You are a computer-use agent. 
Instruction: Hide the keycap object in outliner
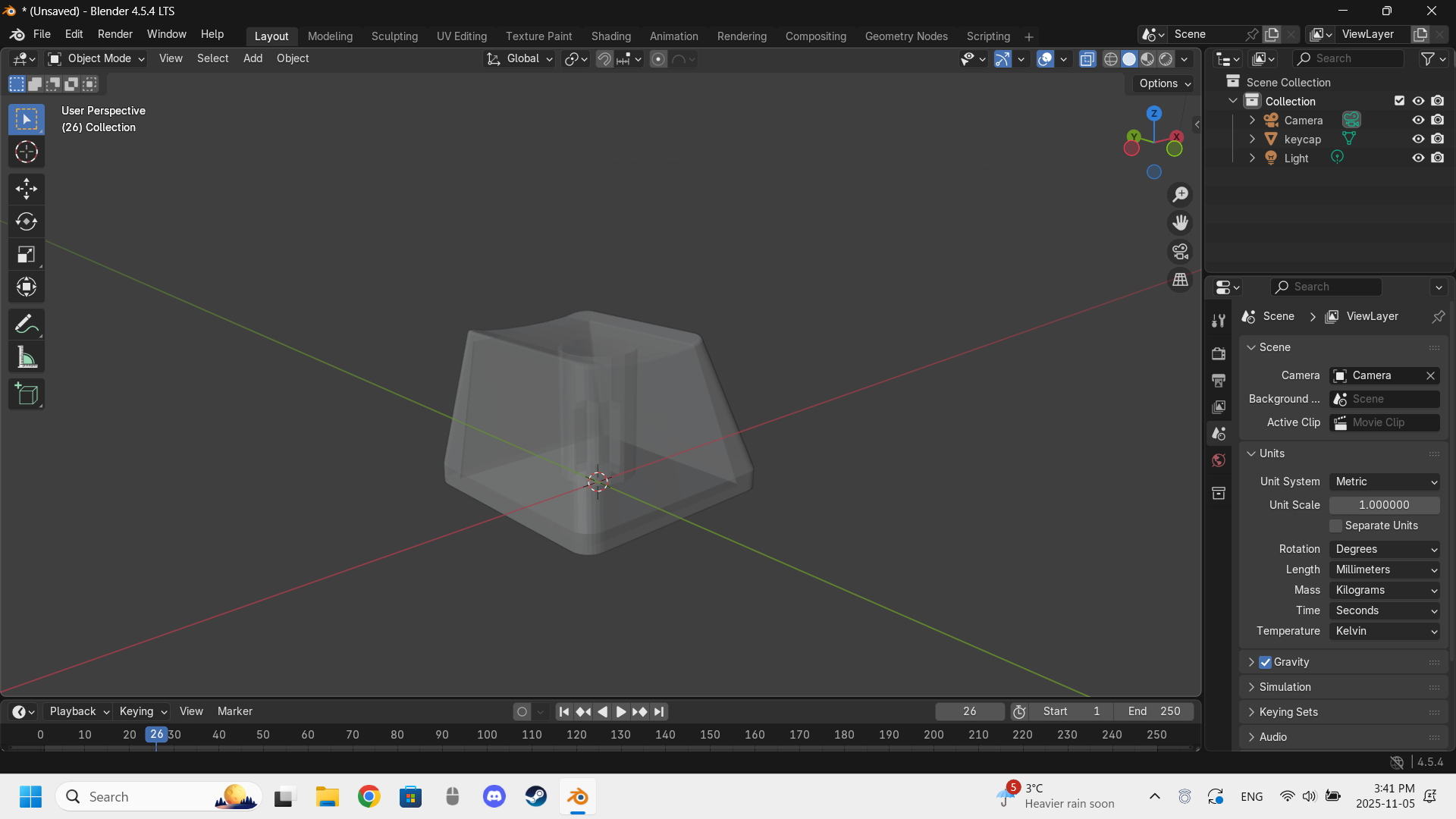(x=1418, y=139)
